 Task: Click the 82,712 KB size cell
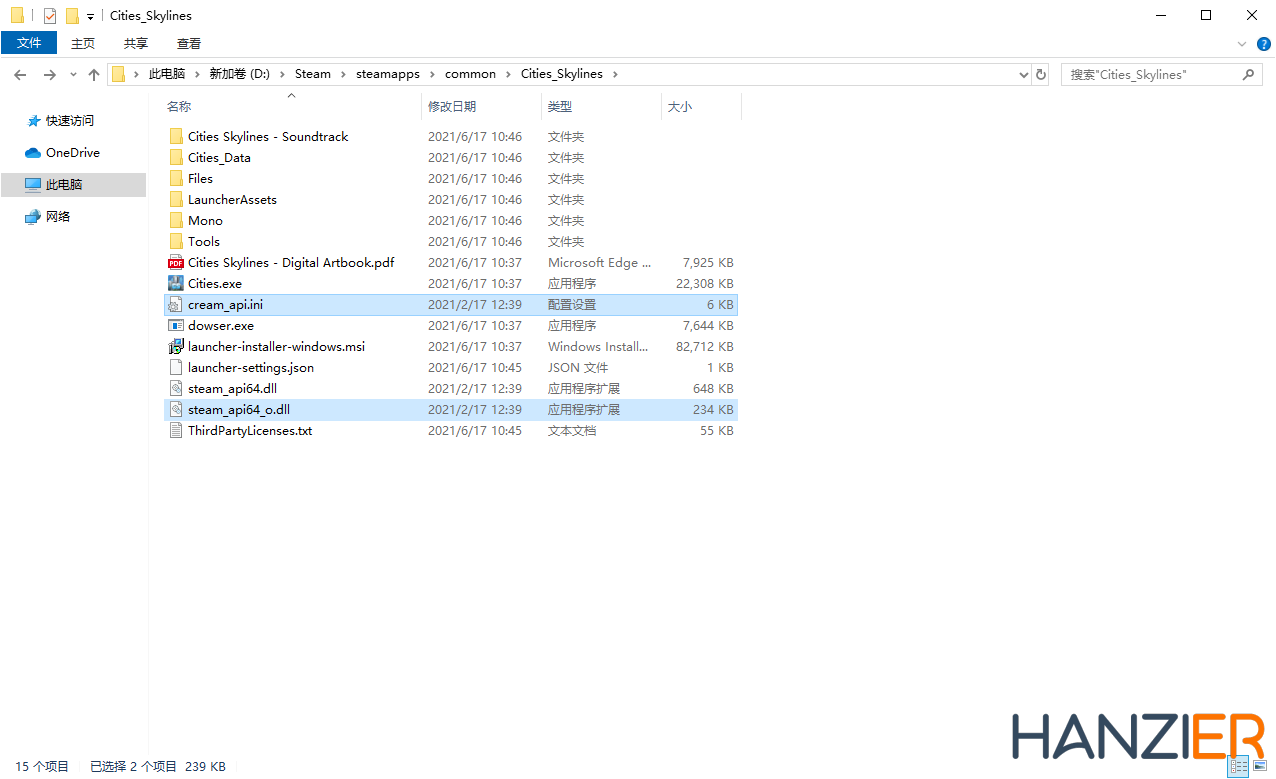click(x=705, y=346)
